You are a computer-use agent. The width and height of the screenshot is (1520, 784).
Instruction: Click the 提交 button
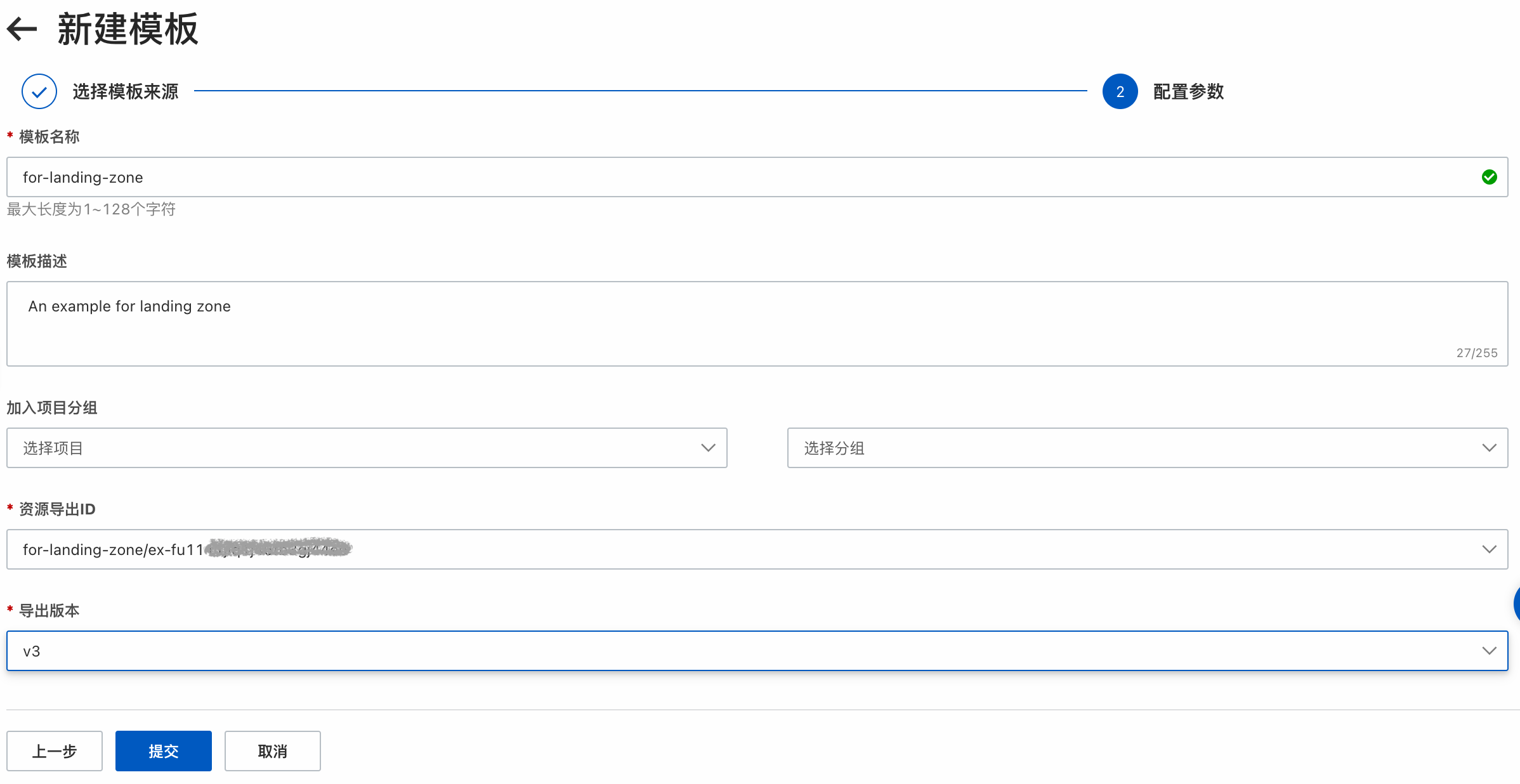coord(164,751)
